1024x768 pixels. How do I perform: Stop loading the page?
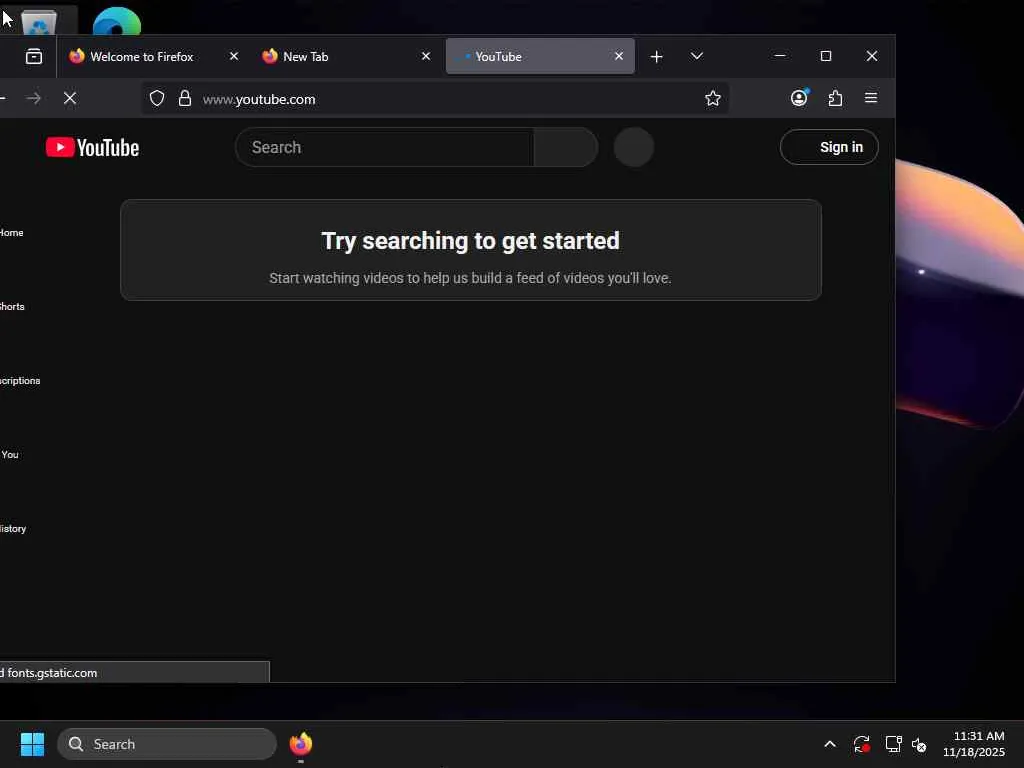pyautogui.click(x=70, y=99)
